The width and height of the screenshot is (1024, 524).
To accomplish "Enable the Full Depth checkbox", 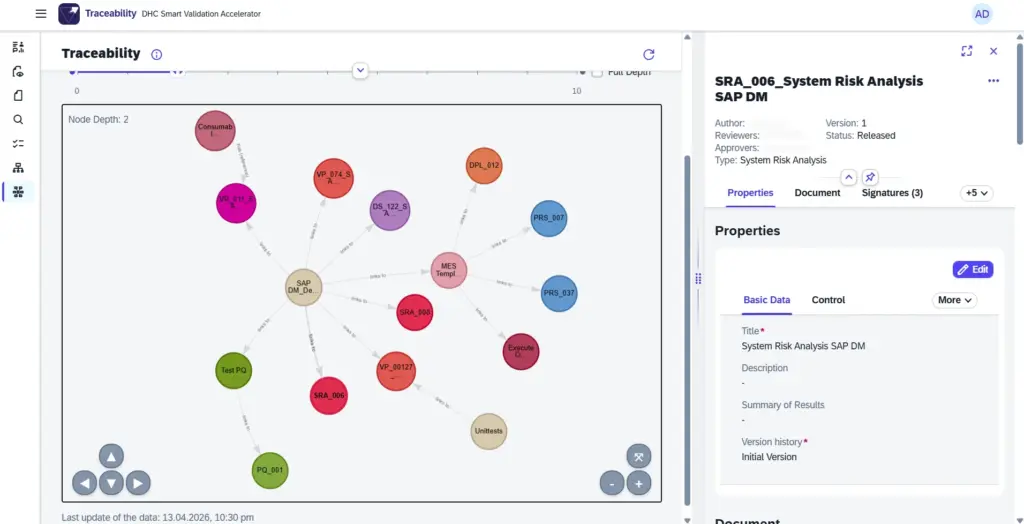I will (x=597, y=73).
